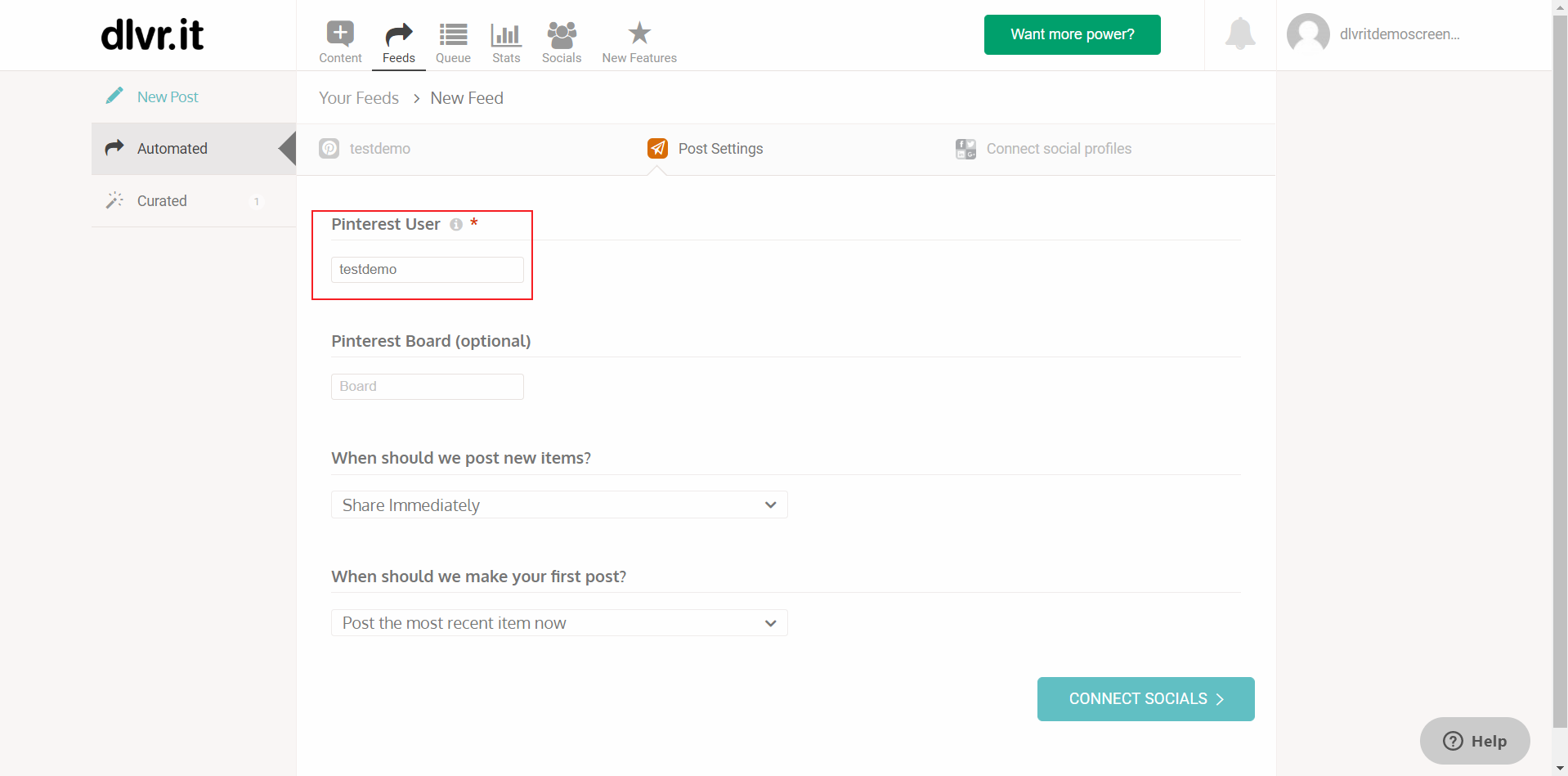Image resolution: width=1568 pixels, height=776 pixels.
Task: Click the scrollbar down arrow
Action: tap(1560, 769)
